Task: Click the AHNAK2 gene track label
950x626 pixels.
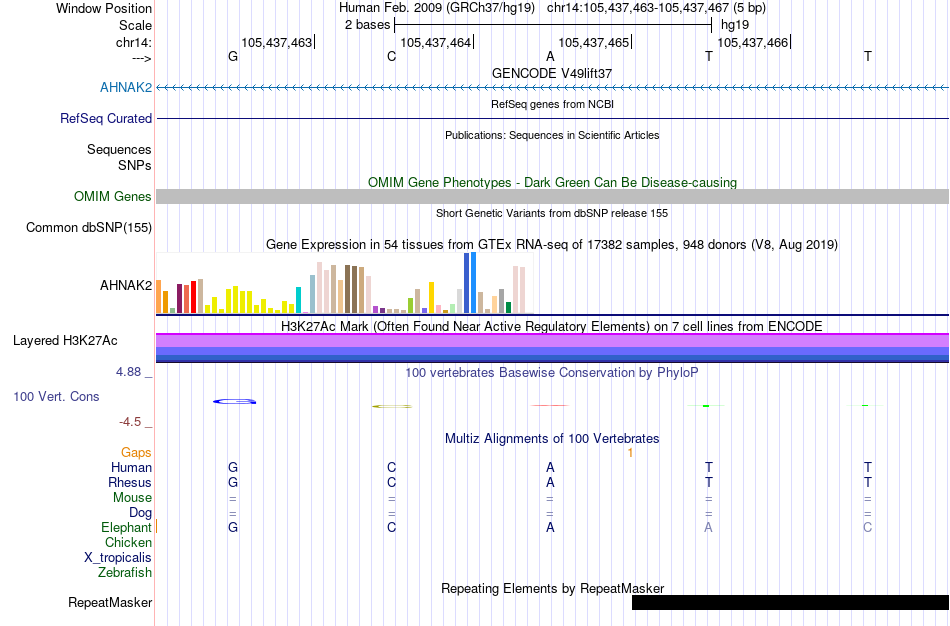Action: [x=126, y=87]
